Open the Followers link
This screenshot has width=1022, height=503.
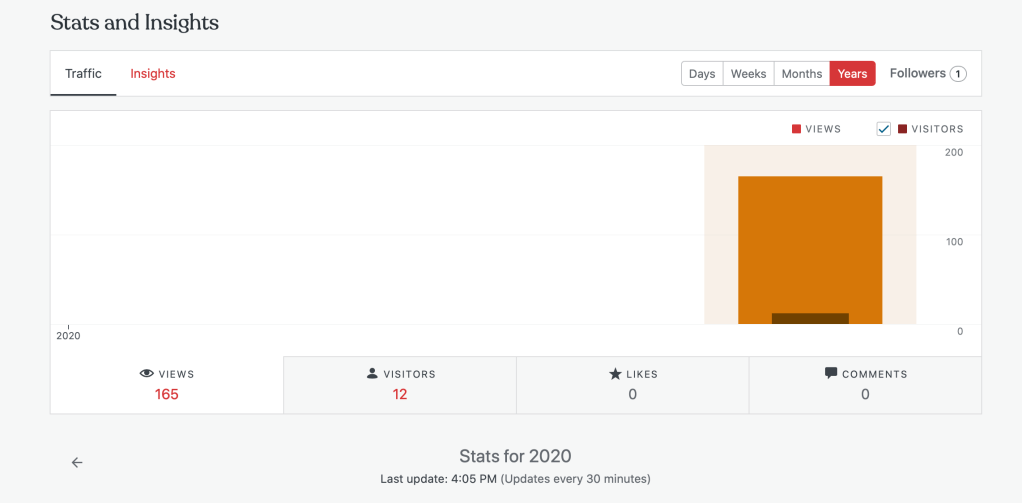(917, 73)
